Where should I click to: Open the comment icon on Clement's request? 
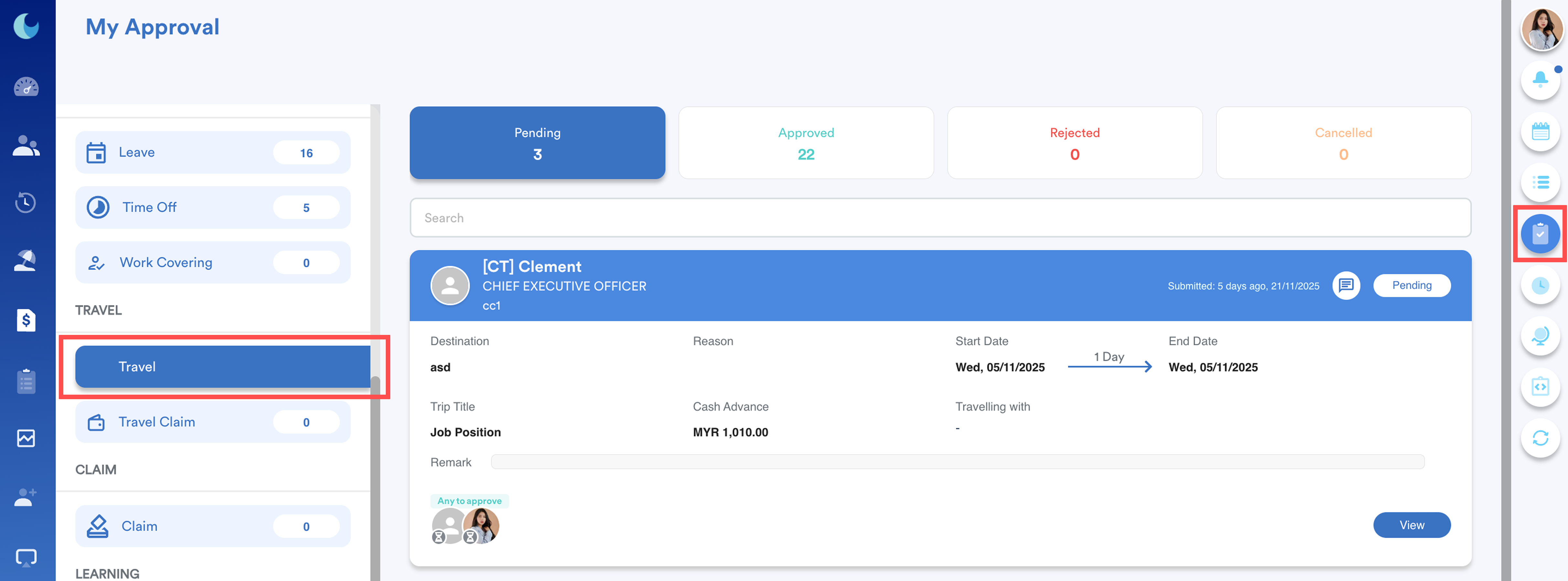pos(1346,285)
